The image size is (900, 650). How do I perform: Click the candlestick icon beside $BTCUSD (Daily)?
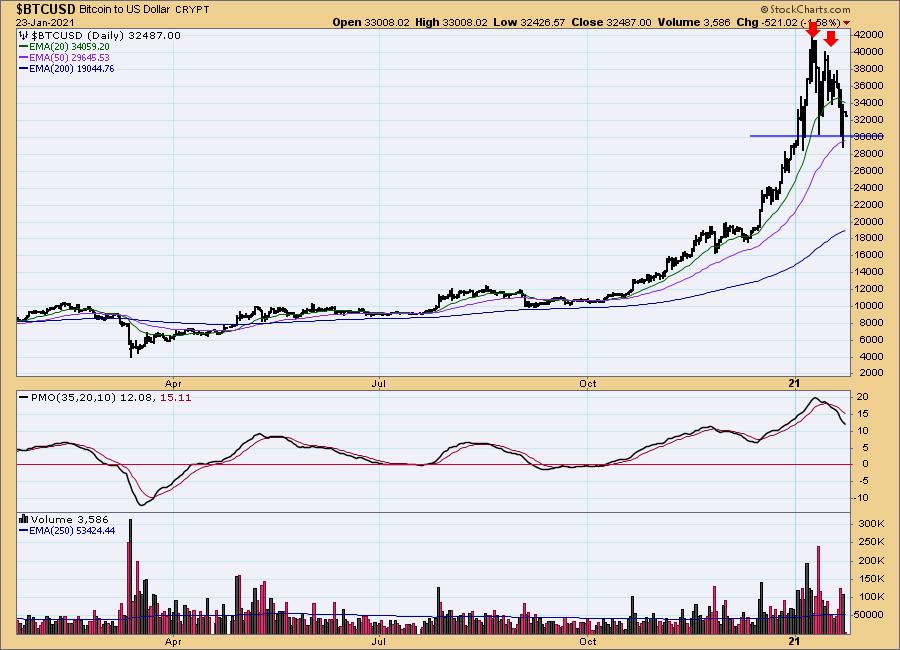[24, 36]
